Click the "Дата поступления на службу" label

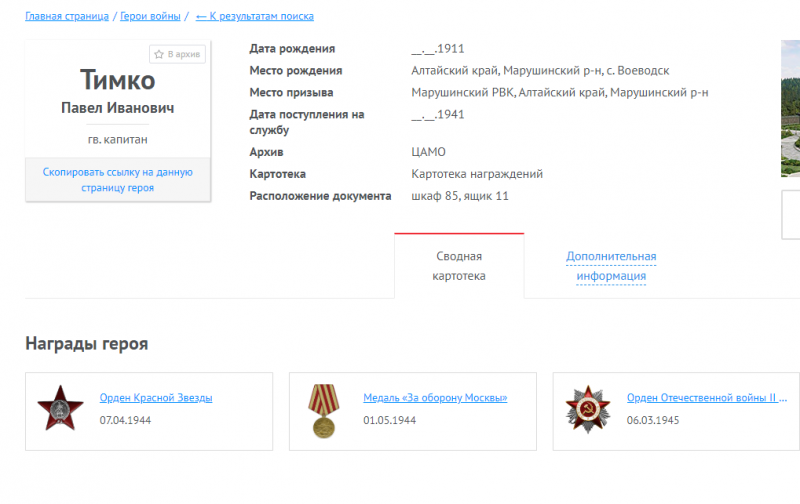(307, 122)
